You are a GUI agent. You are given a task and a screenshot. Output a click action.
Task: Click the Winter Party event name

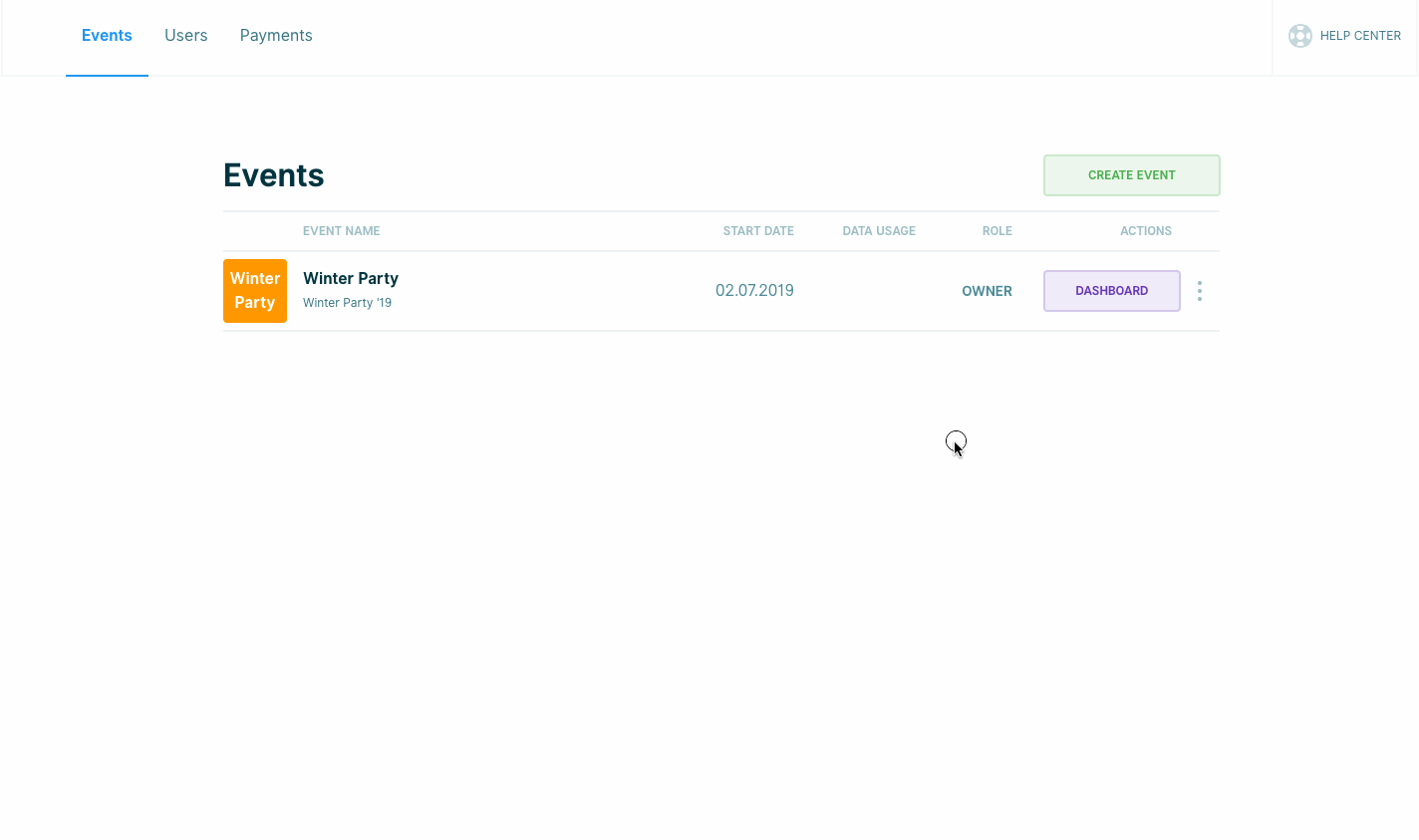click(351, 278)
